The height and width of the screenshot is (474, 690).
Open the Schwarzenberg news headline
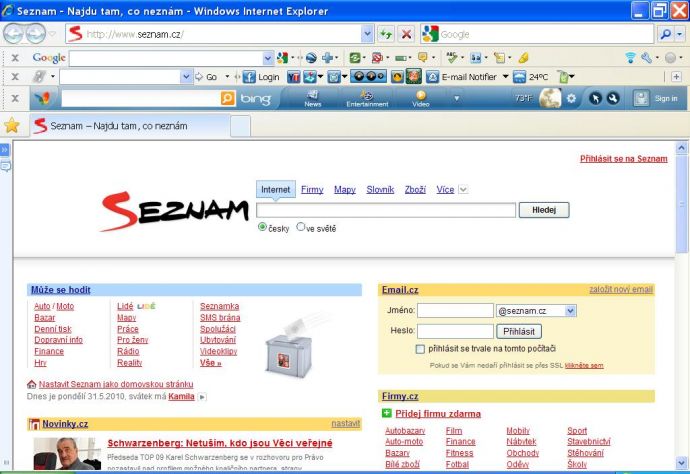[220, 443]
